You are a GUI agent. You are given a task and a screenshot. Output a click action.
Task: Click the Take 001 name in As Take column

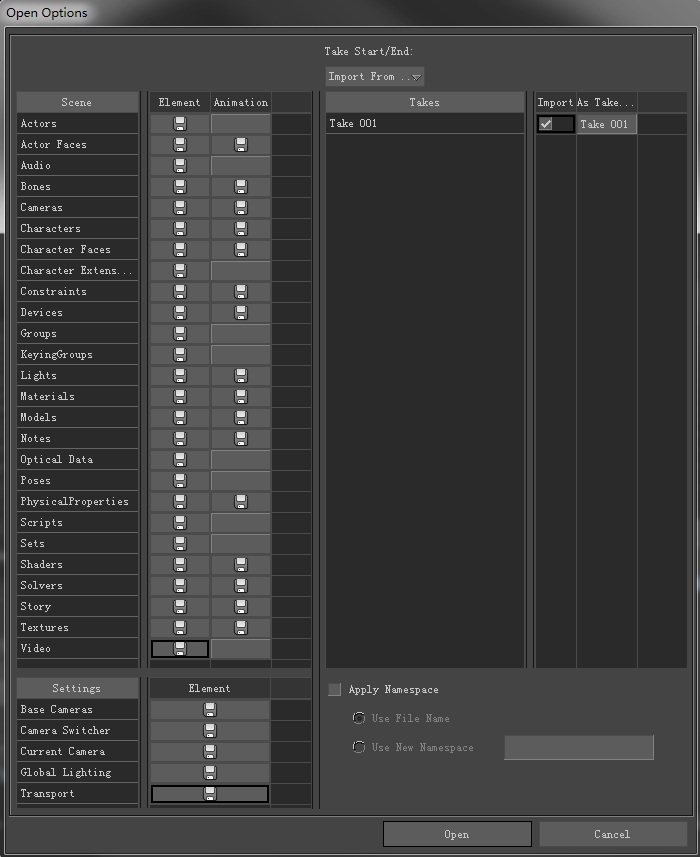pos(607,124)
